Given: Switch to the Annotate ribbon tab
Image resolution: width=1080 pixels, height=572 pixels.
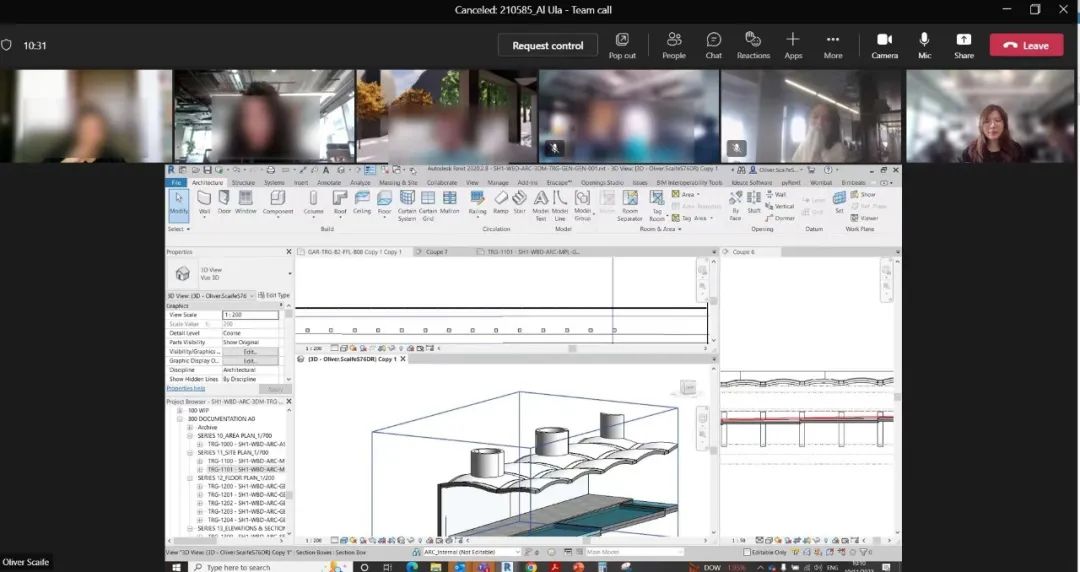Looking at the screenshot, I should click(x=329, y=183).
